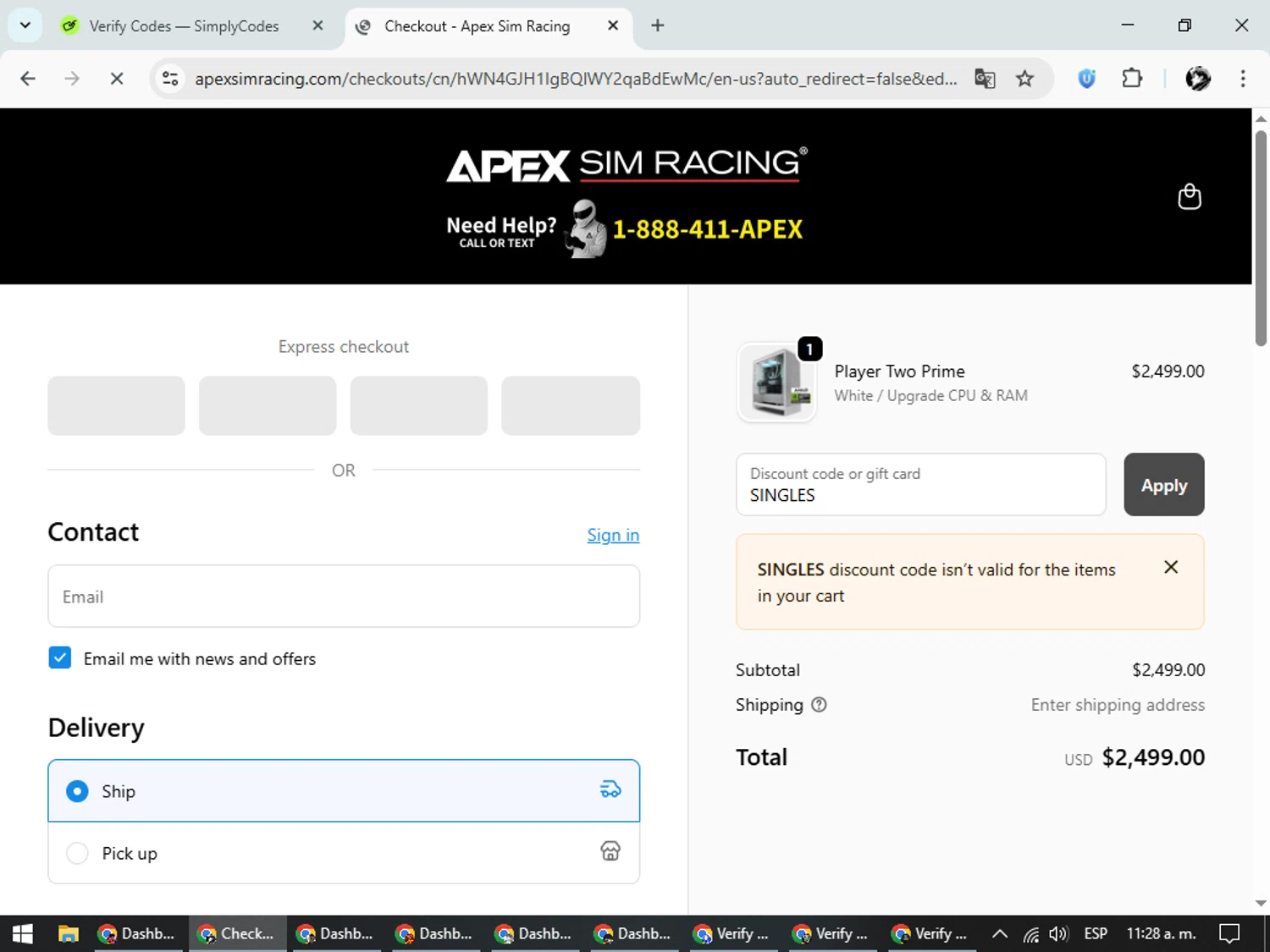Screen dimensions: 1270x952
Task: Focus the Discount code or gift card field
Action: point(921,484)
